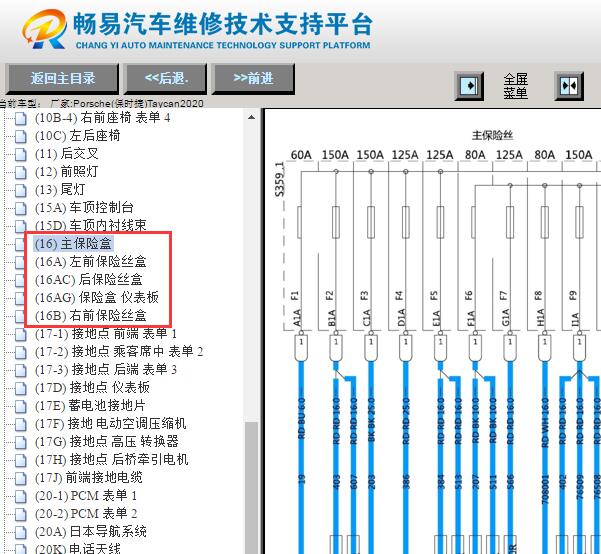
Task: Open (17H) 接地点 后桥牵引电机
Action: 112,460
